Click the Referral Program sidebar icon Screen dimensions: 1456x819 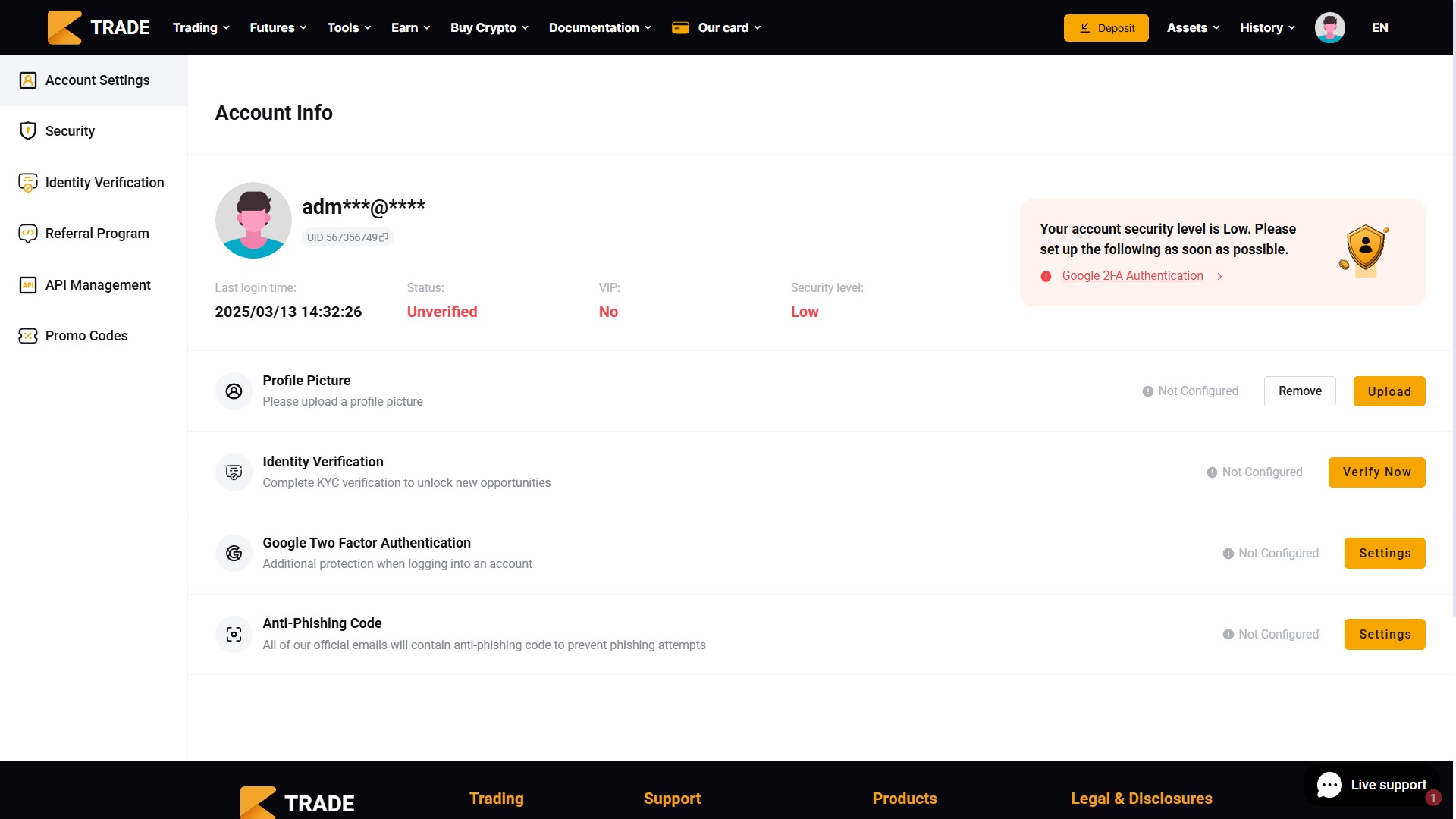pos(28,234)
